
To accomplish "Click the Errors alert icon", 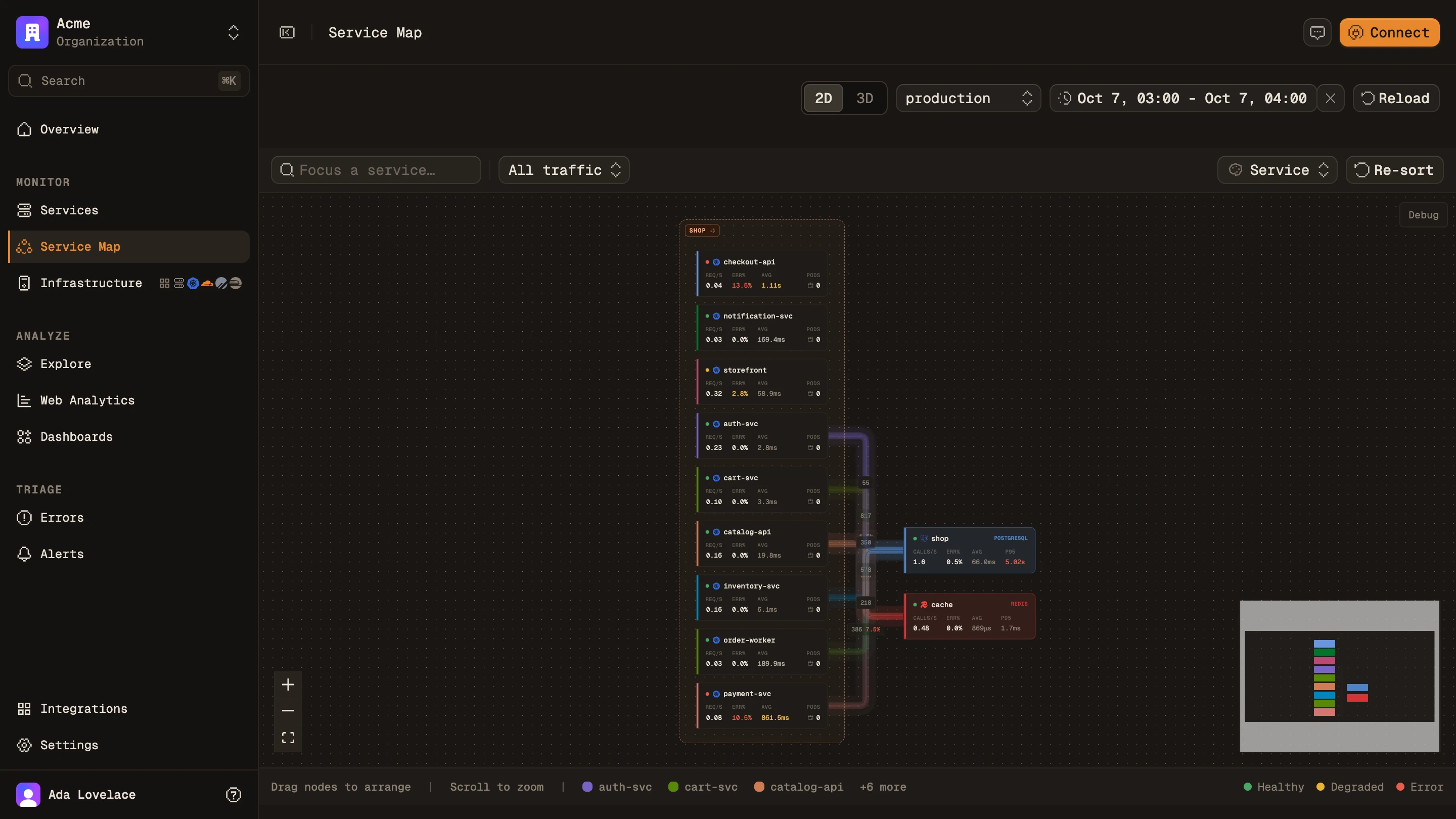I will pos(24,518).
